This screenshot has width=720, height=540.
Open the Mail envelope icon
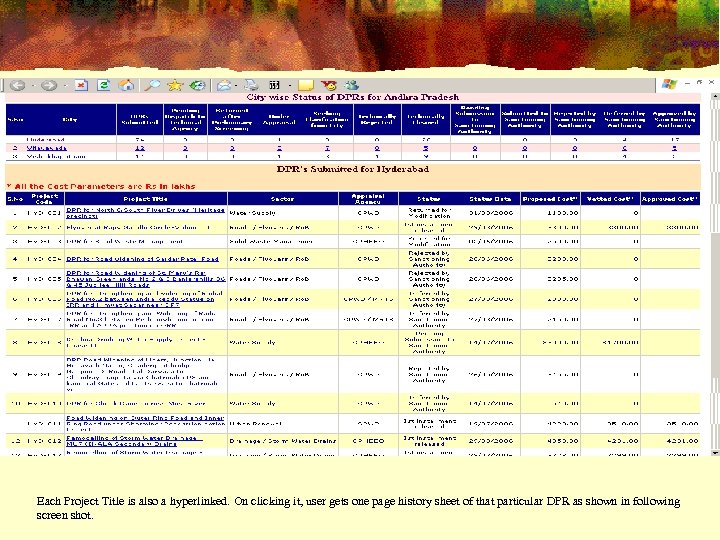224,85
